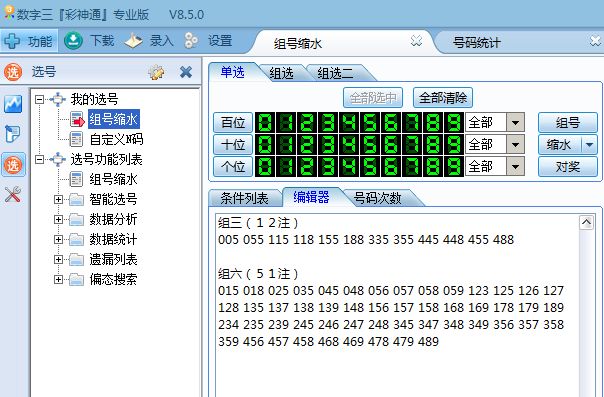Open 设置 settings gears icon

191,40
